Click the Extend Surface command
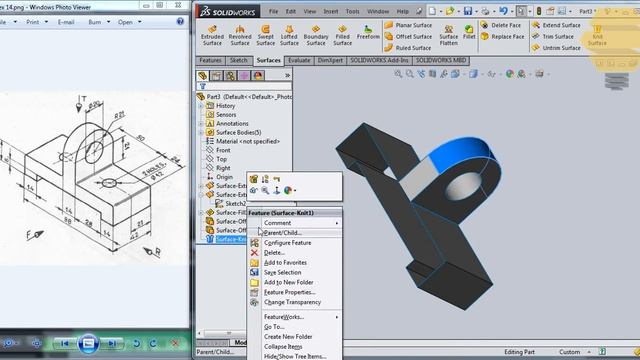Image resolution: width=640 pixels, height=360 pixels. point(556,25)
